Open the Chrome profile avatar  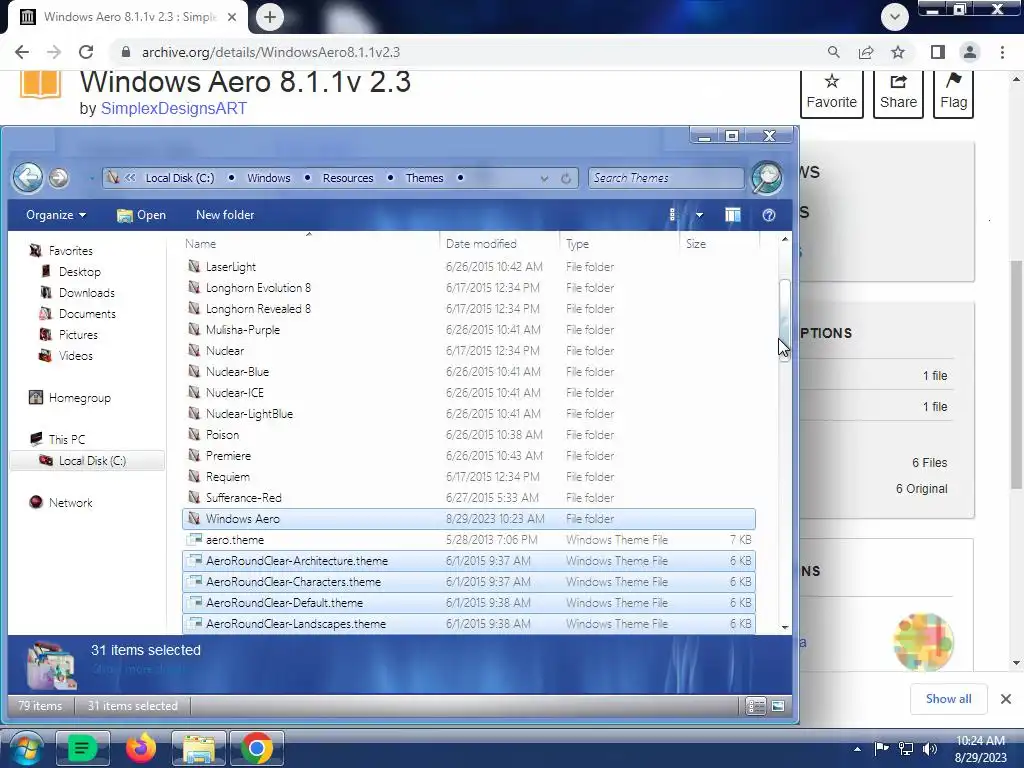click(x=970, y=52)
